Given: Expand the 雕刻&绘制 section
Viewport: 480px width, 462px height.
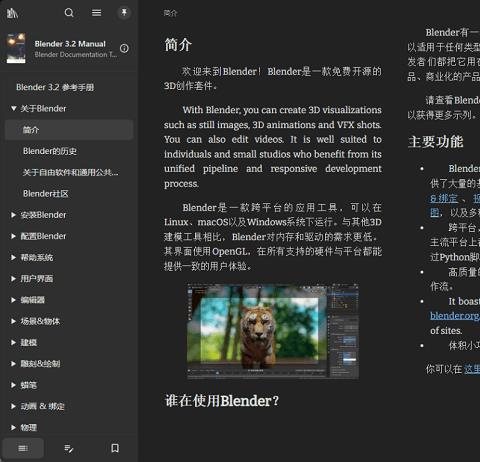Looking at the screenshot, I should (x=13, y=364).
